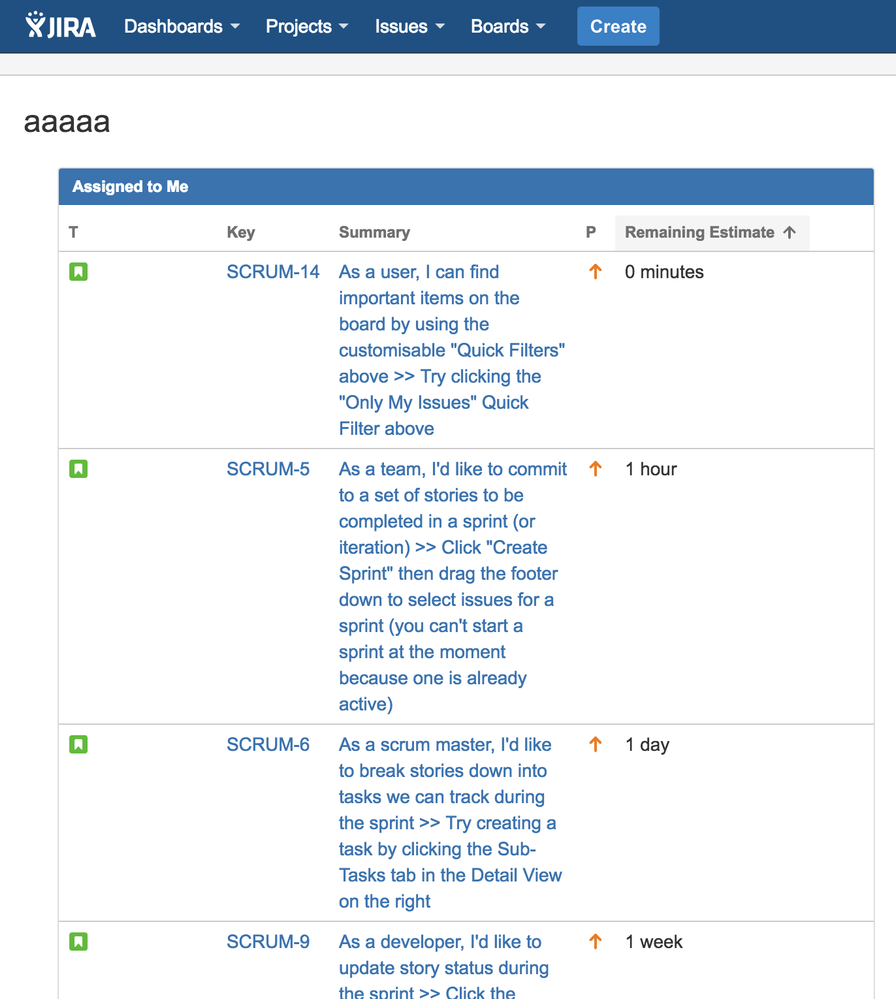Sort by the Key column header
Image resolution: width=896 pixels, height=999 pixels.
coord(241,233)
